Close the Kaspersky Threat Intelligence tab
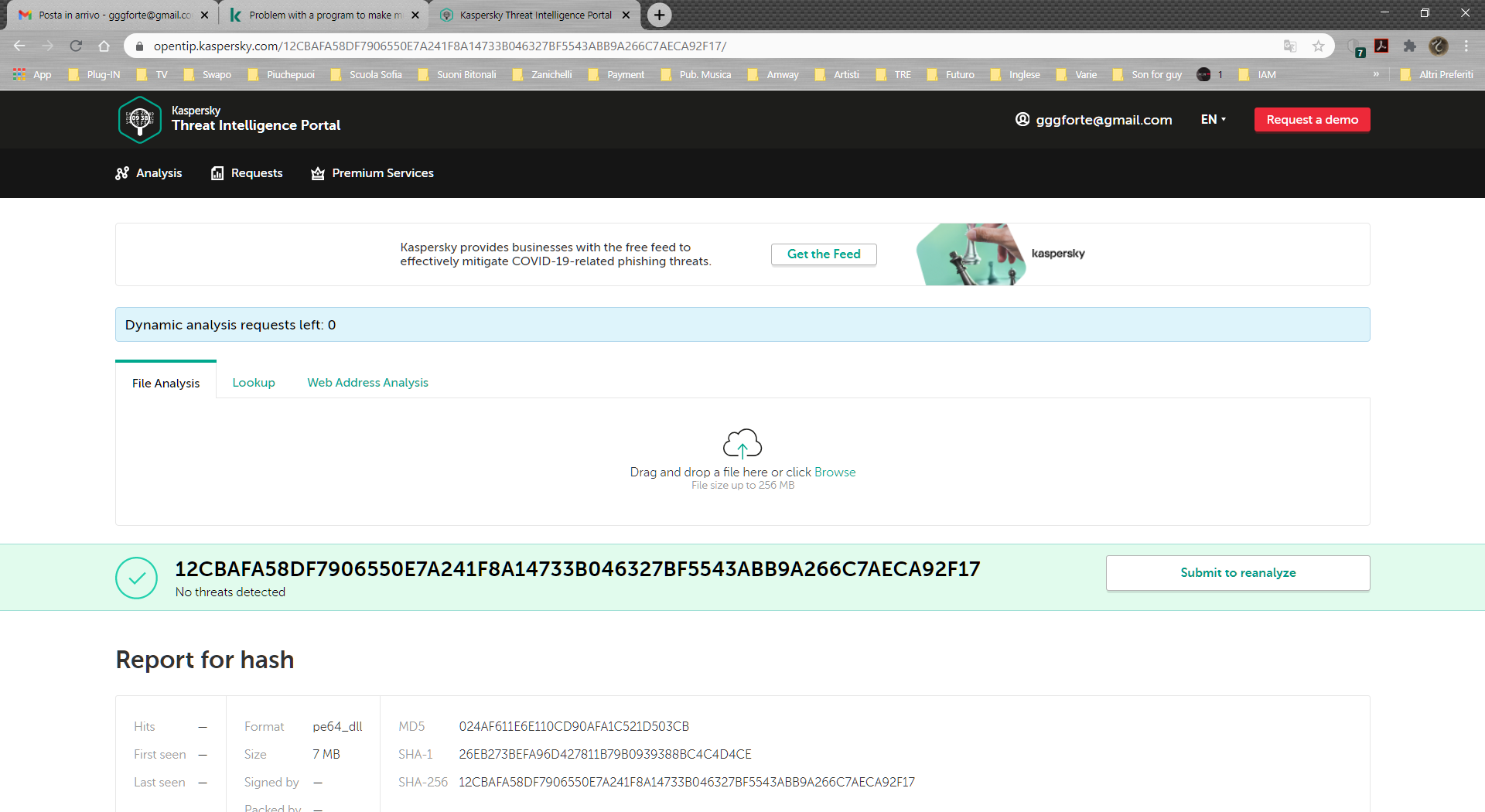This screenshot has height=812, width=1485. pos(626,15)
